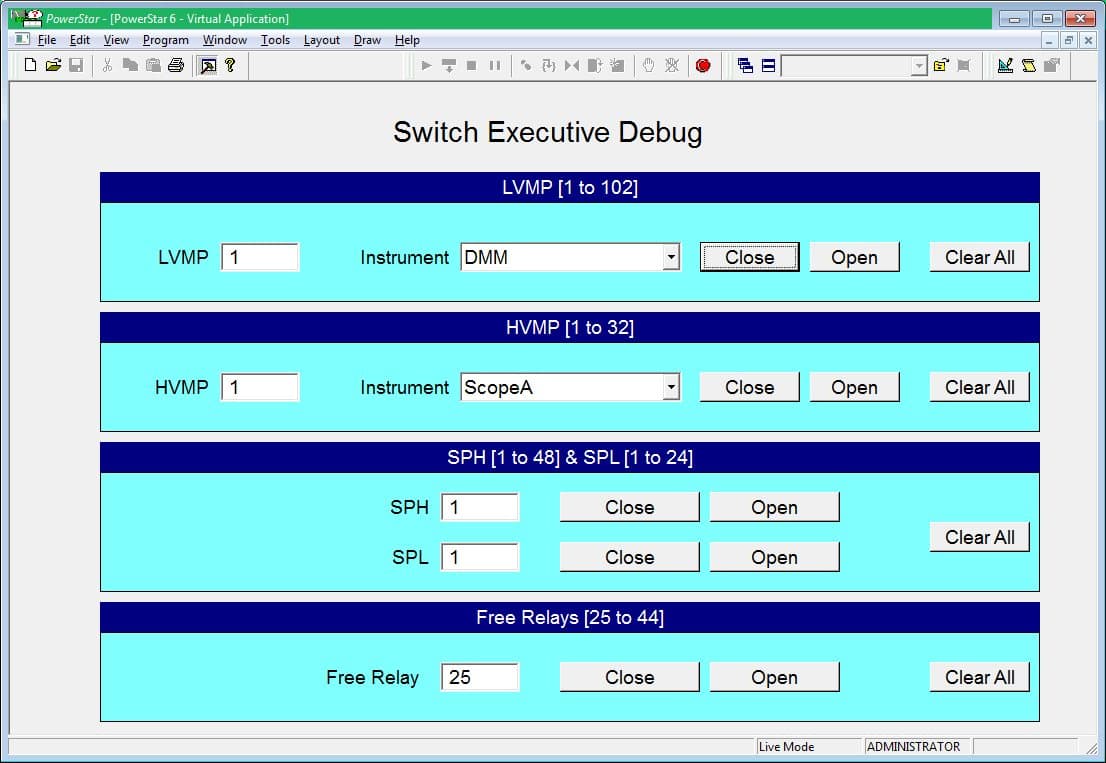Click the ADMINISTRATOR status bar text
Screen dimensions: 1106x763
click(913, 747)
